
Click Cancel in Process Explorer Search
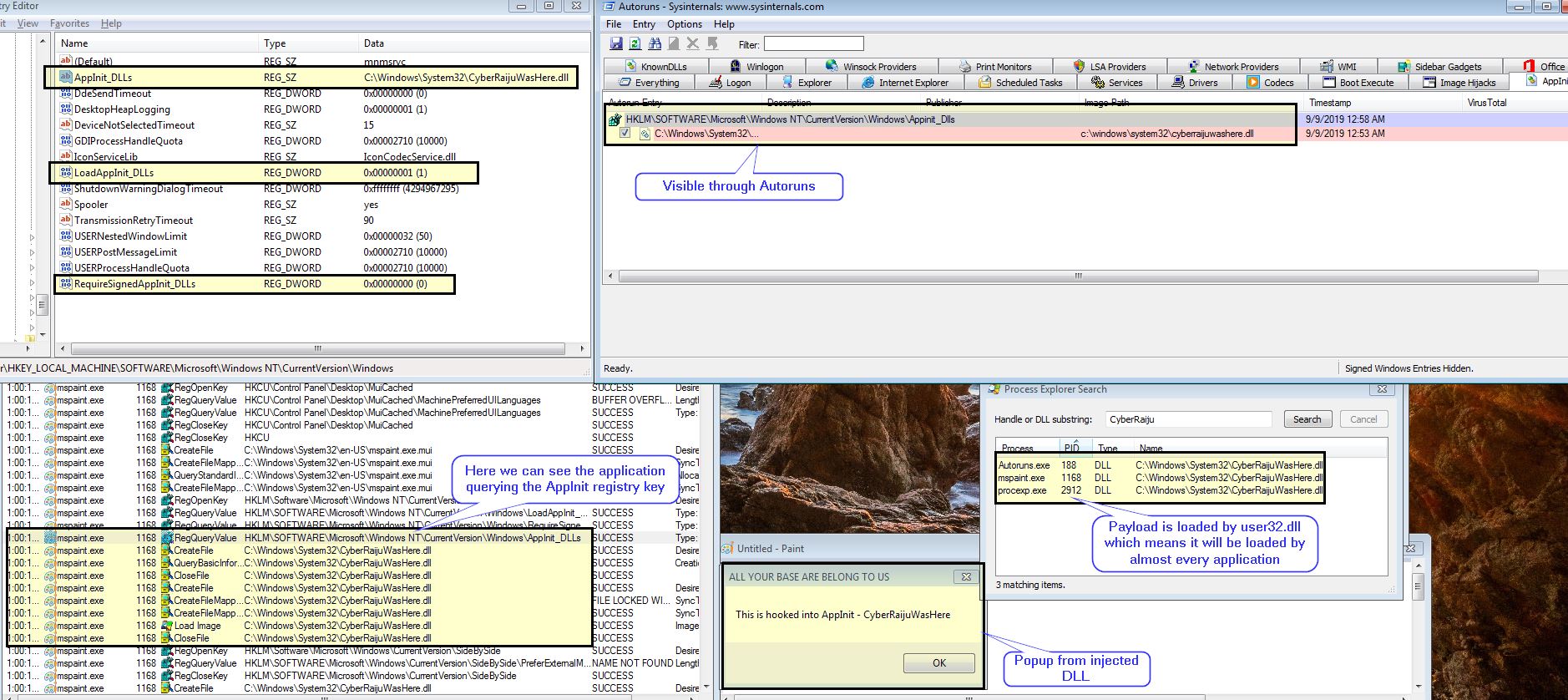[x=1363, y=419]
